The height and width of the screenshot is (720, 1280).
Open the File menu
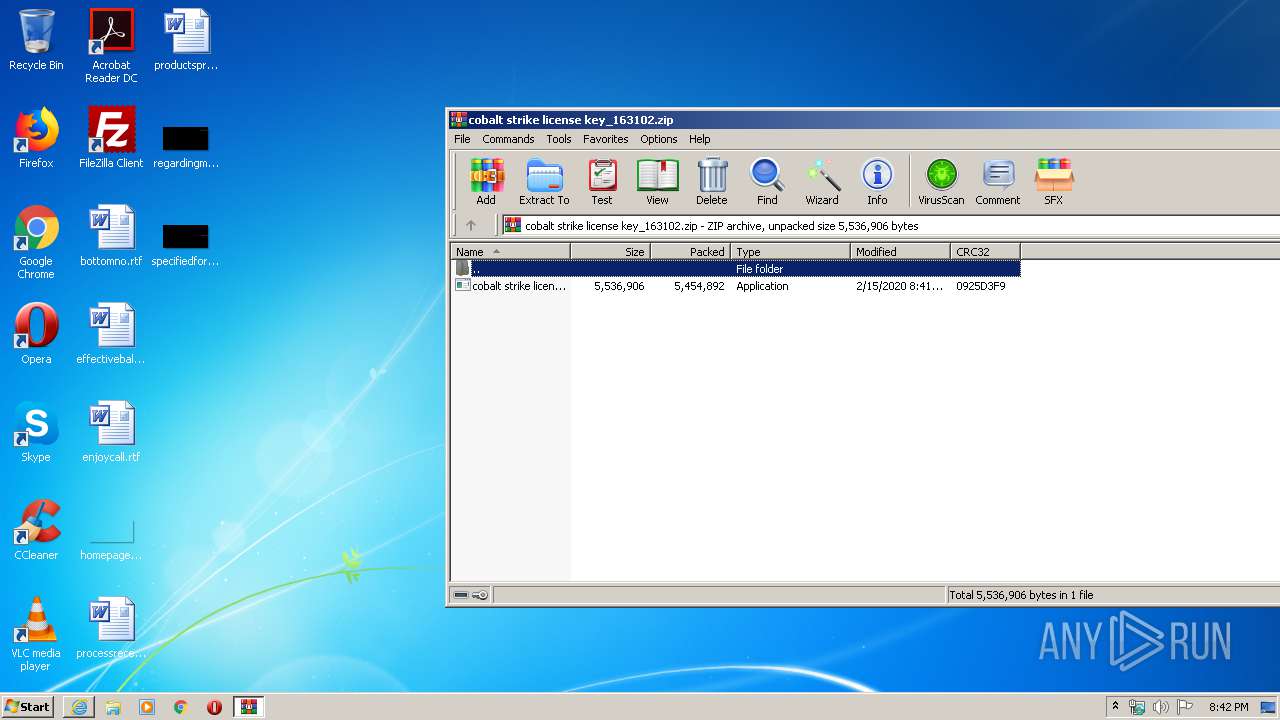(462, 139)
